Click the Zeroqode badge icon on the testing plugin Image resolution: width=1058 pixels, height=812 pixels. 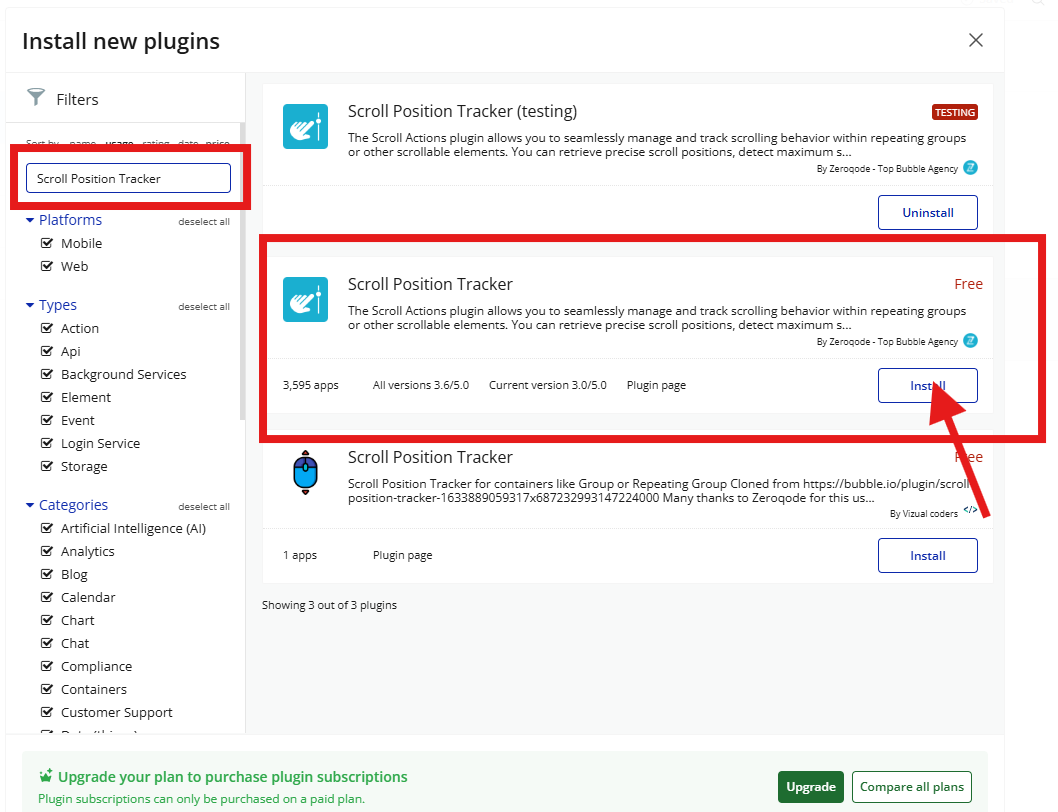coord(970,168)
